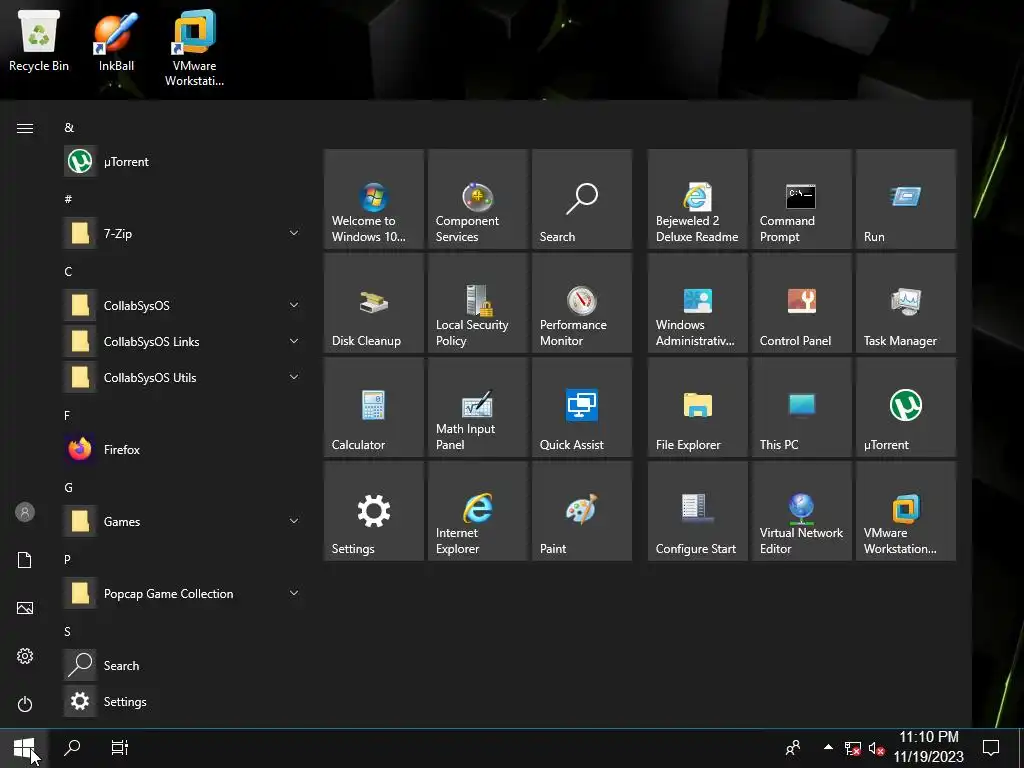
Task: Open Pictures from the Start side rail
Action: click(x=25, y=608)
